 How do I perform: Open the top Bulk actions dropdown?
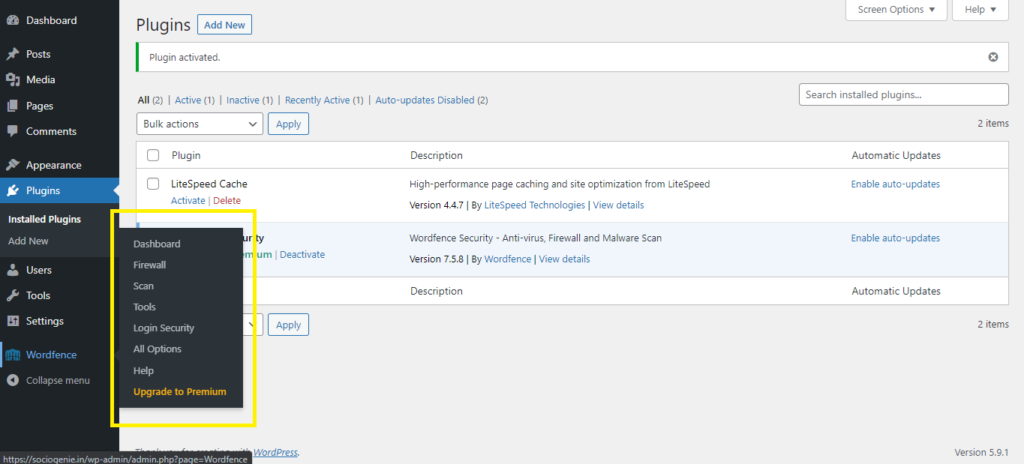[199, 124]
